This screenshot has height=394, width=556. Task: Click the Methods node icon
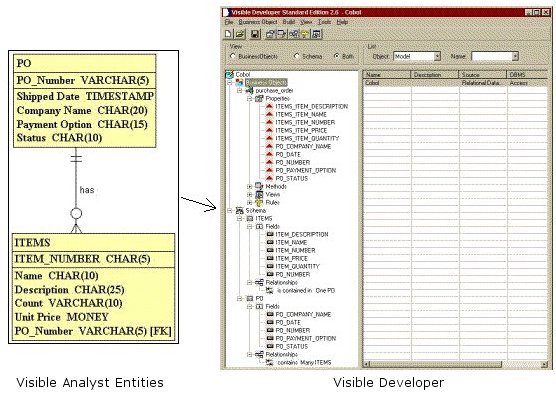coord(259,187)
